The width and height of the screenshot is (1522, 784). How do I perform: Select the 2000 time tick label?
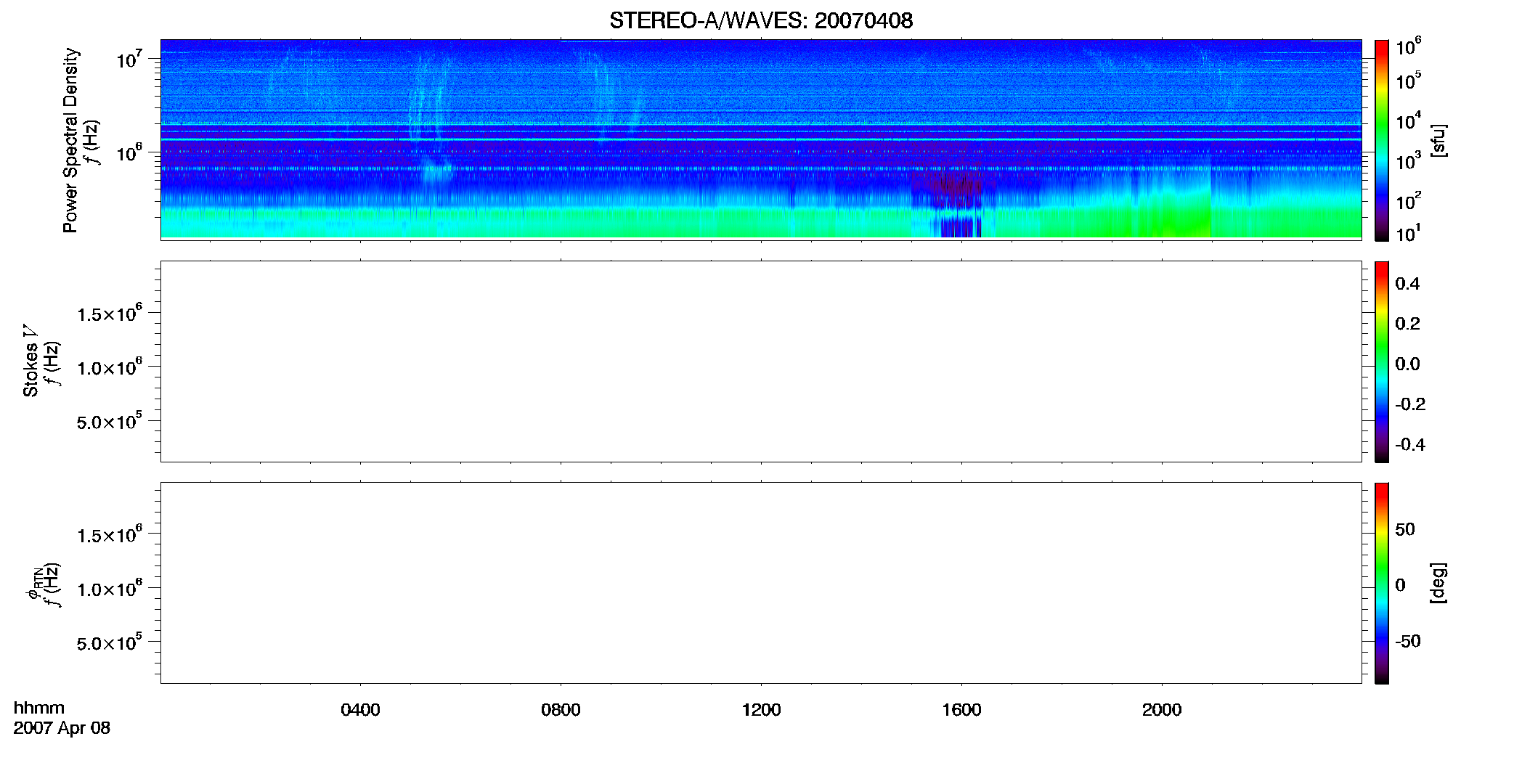point(1162,710)
